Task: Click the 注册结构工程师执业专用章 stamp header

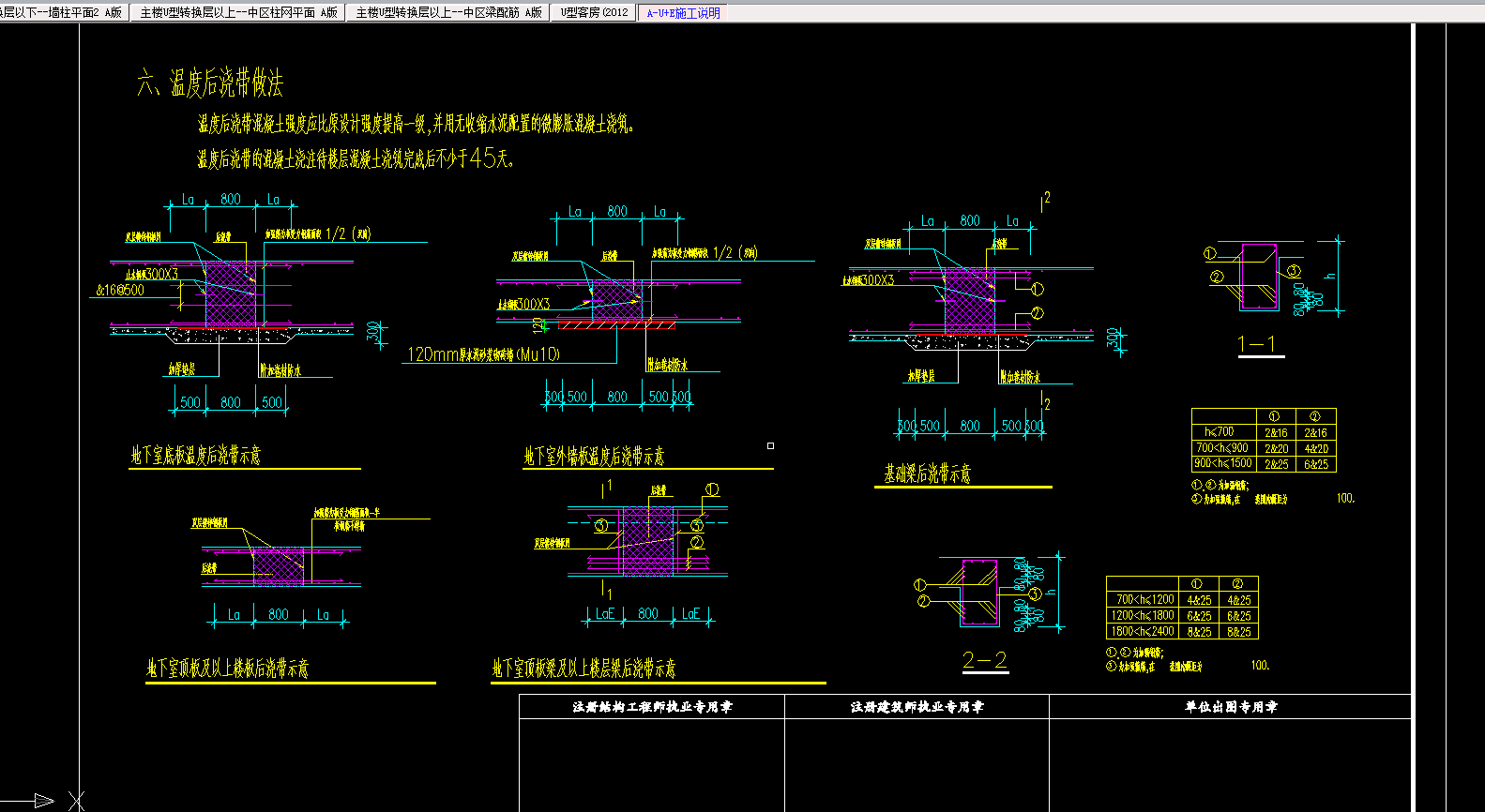Action: pyautogui.click(x=652, y=707)
